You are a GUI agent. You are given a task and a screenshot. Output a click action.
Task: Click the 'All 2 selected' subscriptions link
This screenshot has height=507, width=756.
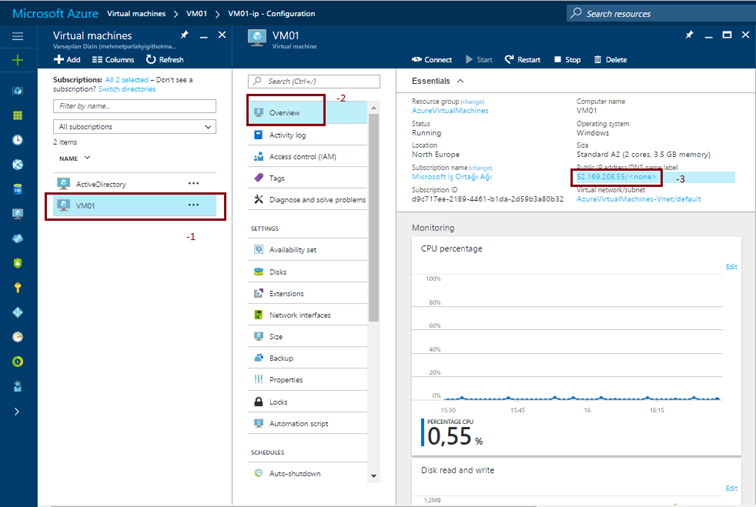tap(127, 80)
